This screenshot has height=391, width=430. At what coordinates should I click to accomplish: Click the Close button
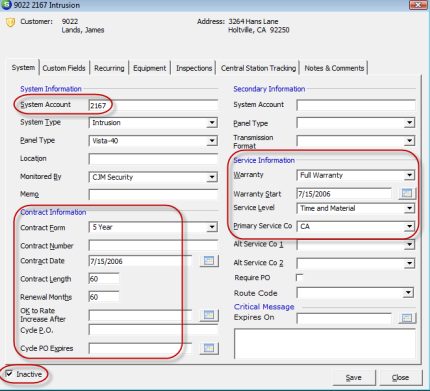[x=401, y=378]
